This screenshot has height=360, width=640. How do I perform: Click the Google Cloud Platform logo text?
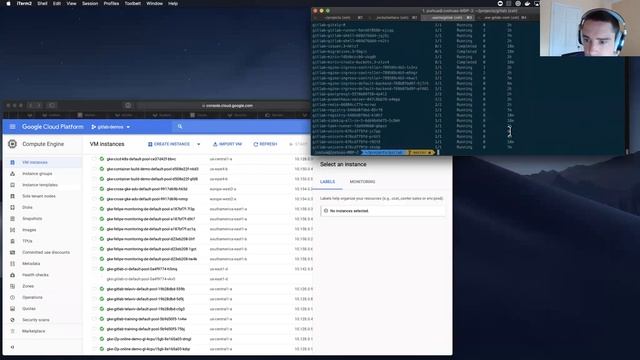53,127
